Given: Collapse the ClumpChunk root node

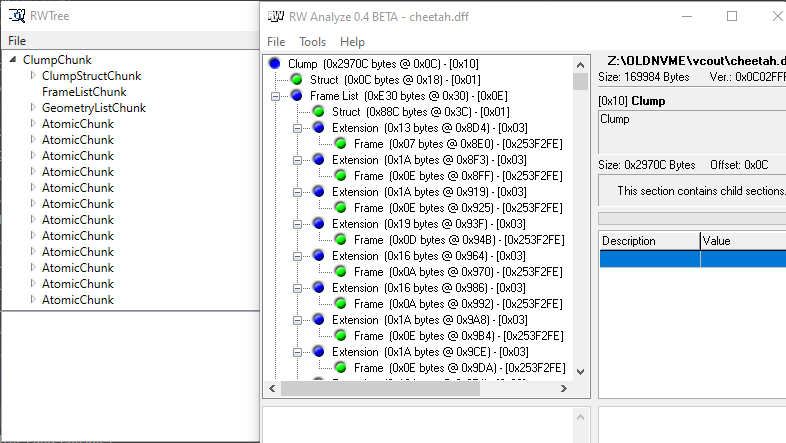Looking at the screenshot, I should point(14,60).
